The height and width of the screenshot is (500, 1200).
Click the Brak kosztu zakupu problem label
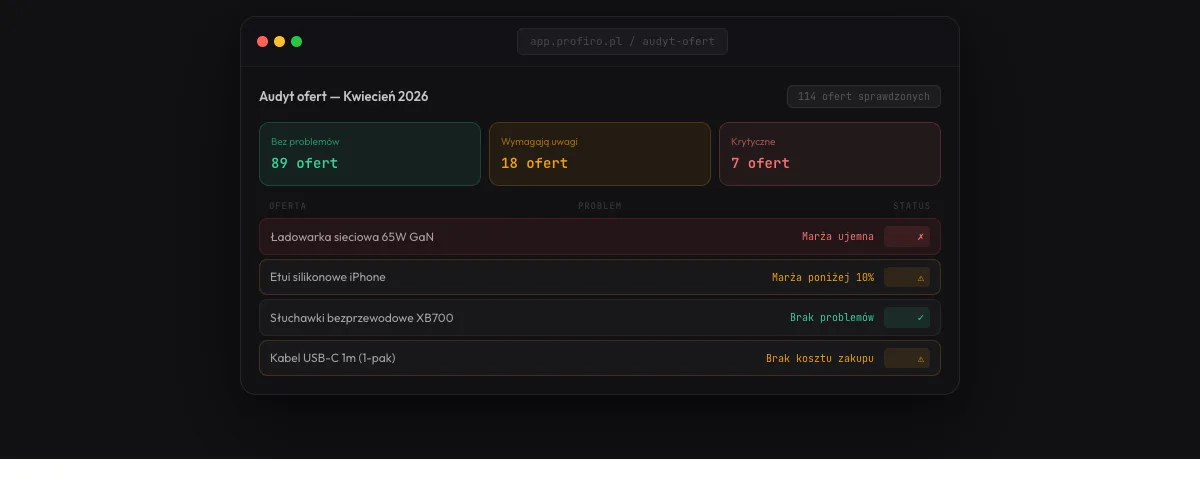pyautogui.click(x=820, y=358)
